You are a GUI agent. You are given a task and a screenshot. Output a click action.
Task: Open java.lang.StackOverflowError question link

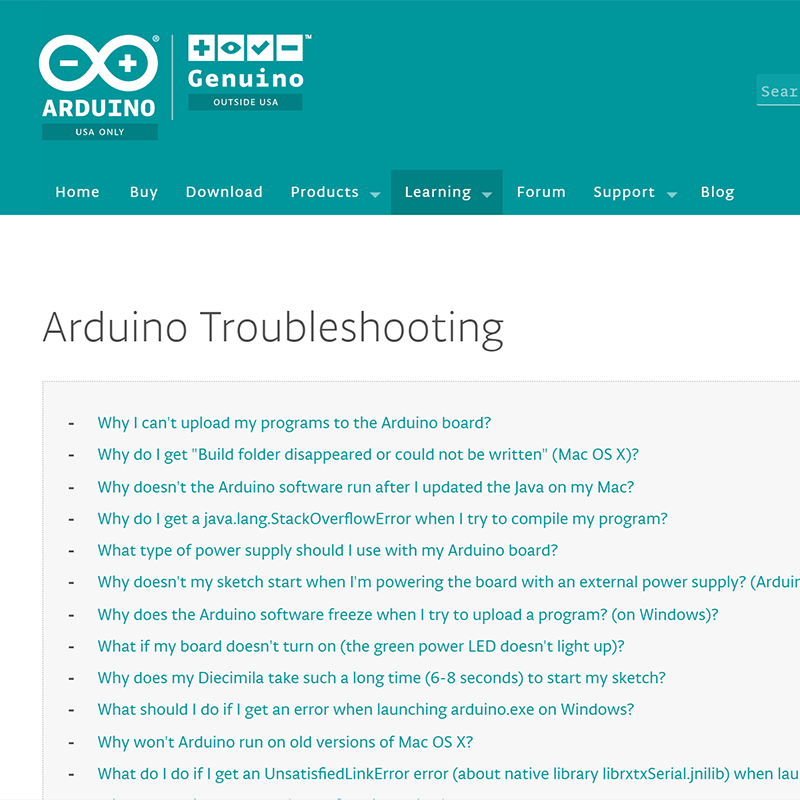pos(382,519)
